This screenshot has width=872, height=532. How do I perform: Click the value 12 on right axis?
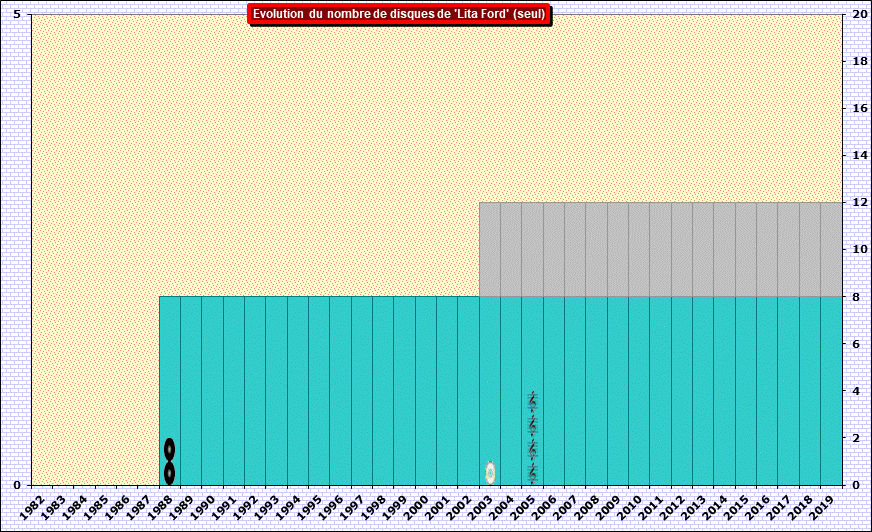click(x=858, y=203)
